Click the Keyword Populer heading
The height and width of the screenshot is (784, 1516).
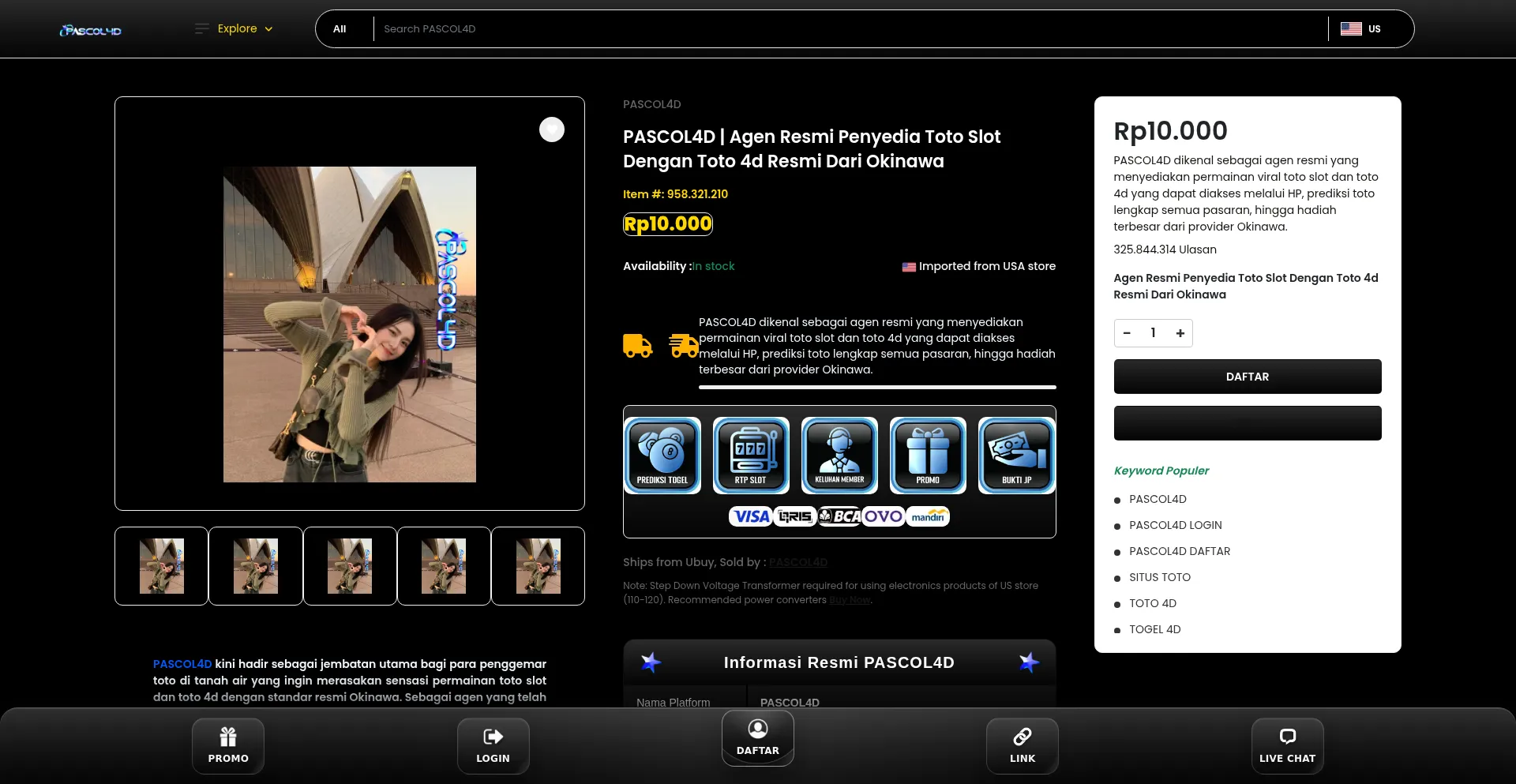(x=1161, y=471)
